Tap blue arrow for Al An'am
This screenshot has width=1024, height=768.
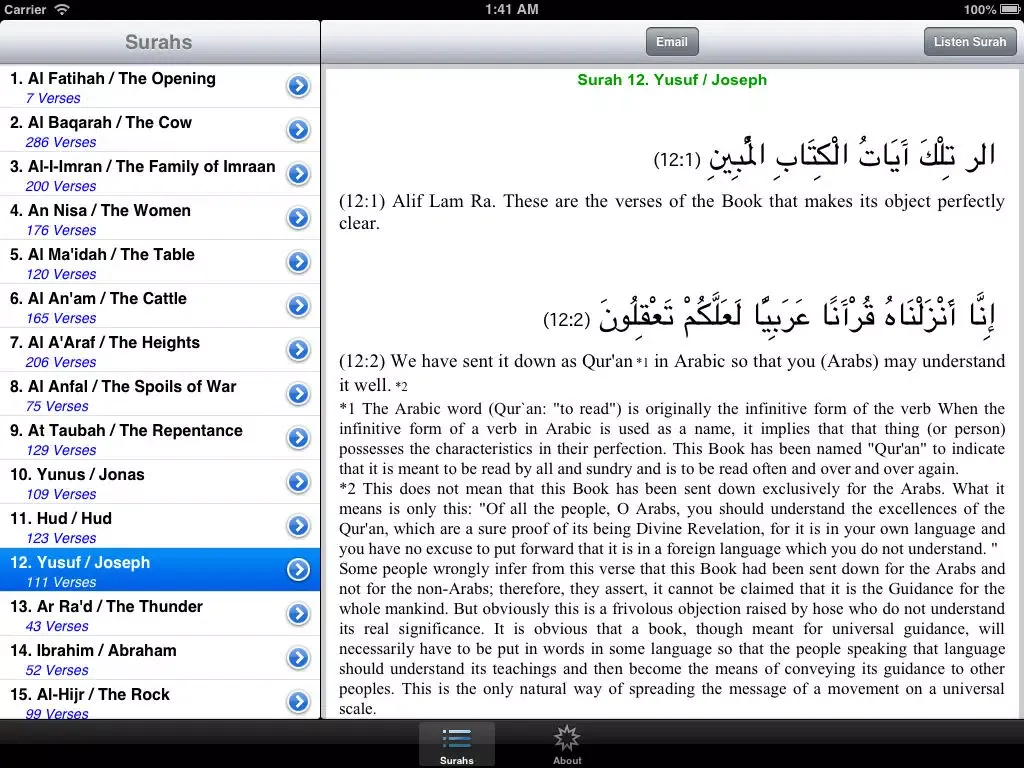[298, 306]
